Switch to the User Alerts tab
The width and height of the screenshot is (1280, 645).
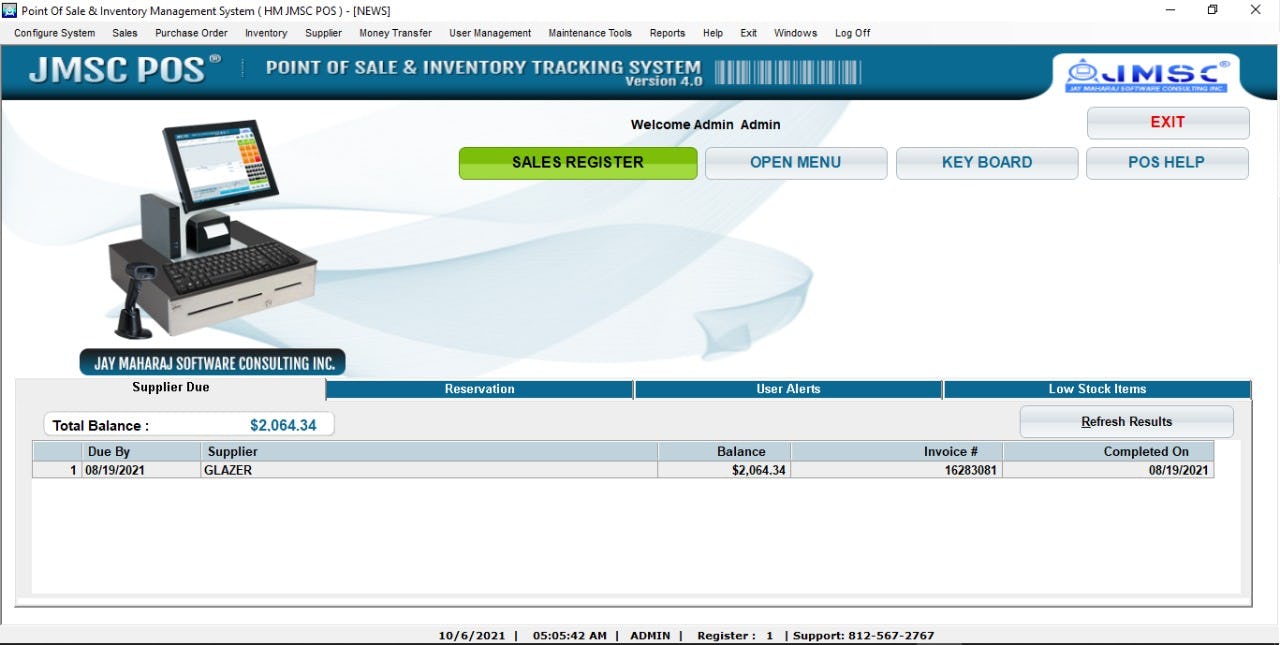click(x=788, y=389)
